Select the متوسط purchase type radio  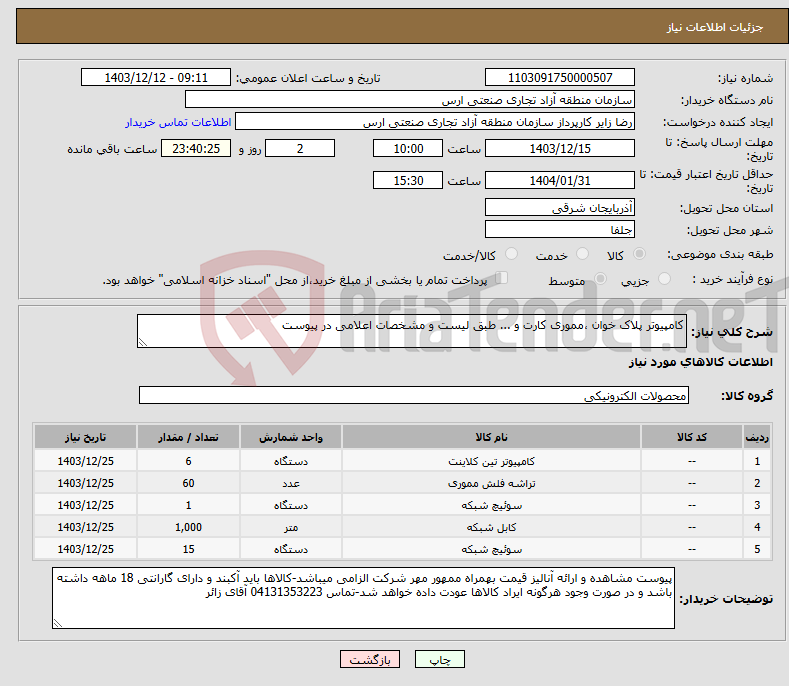(x=600, y=278)
